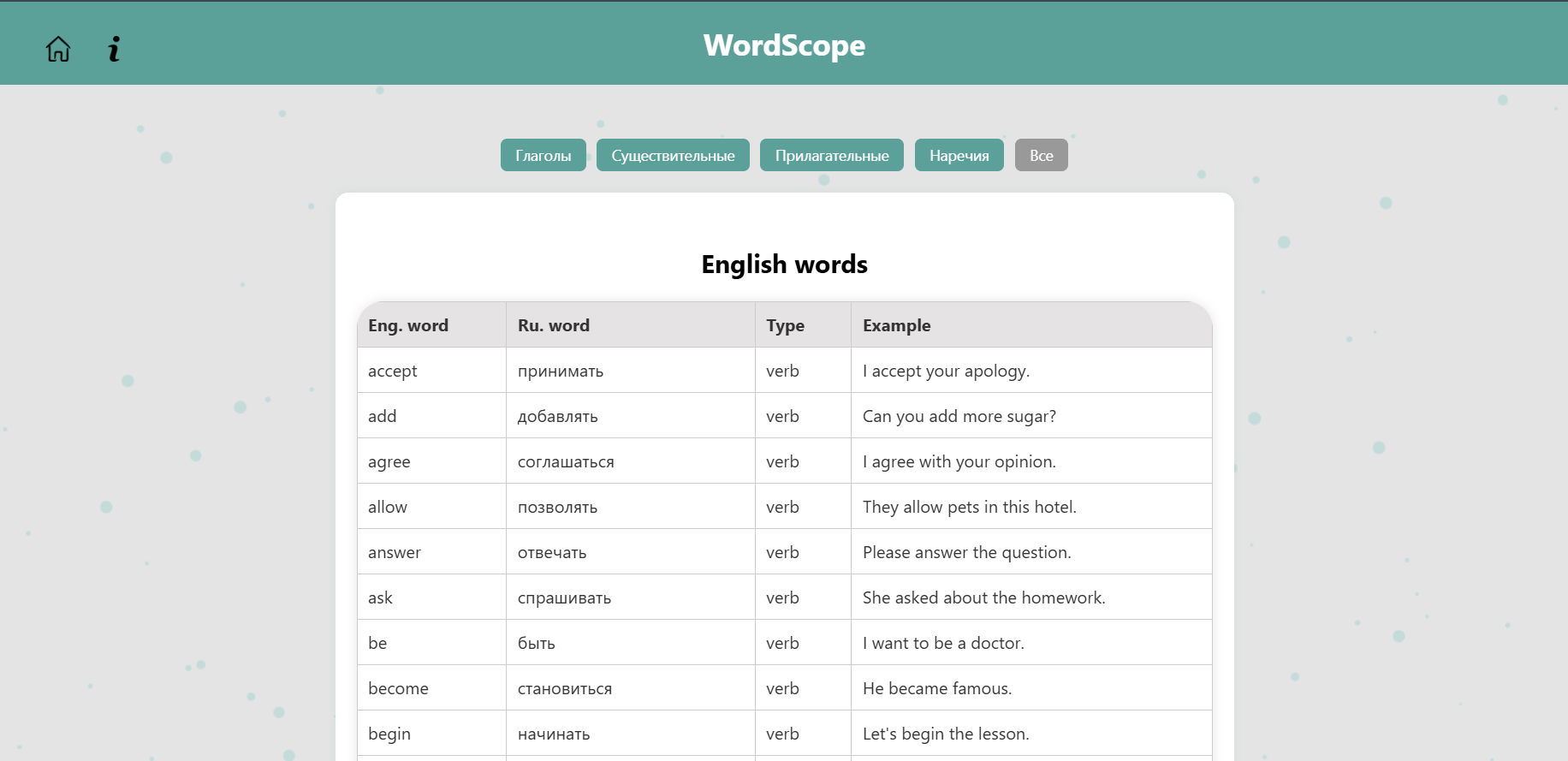Click 'verb' type in the become row
1568x761 pixels.
tap(783, 688)
